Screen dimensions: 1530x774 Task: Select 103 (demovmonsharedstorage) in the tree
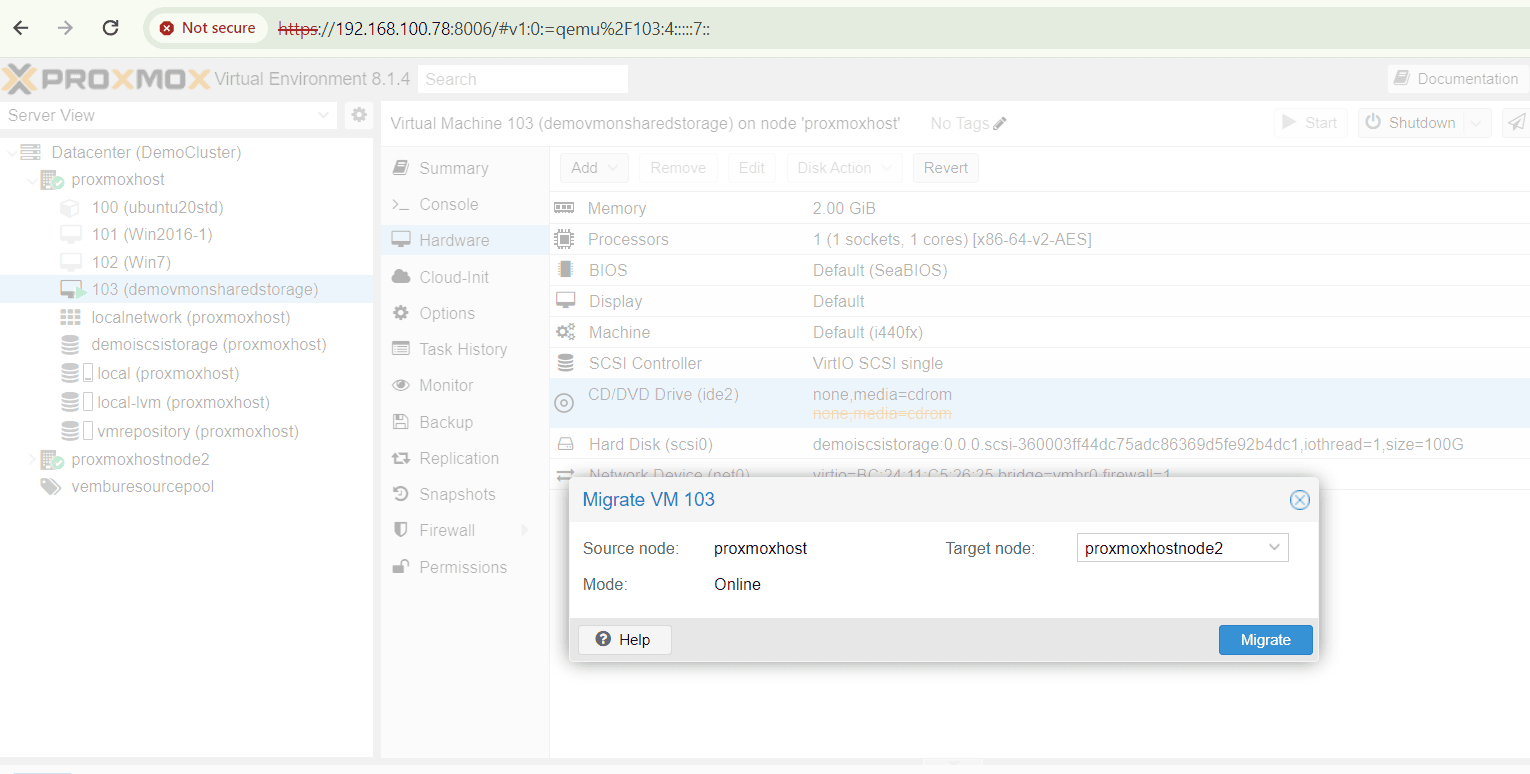[186, 290]
